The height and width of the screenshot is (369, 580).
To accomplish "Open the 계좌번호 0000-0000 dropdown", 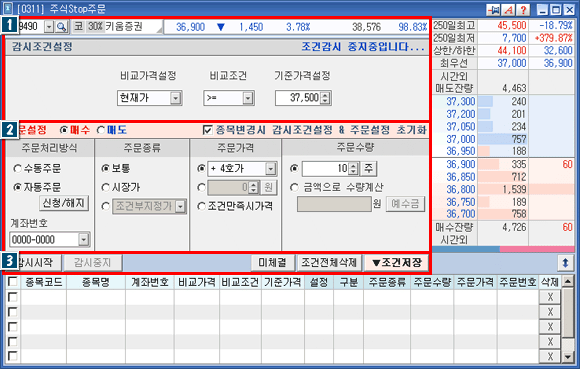I will 84,240.
